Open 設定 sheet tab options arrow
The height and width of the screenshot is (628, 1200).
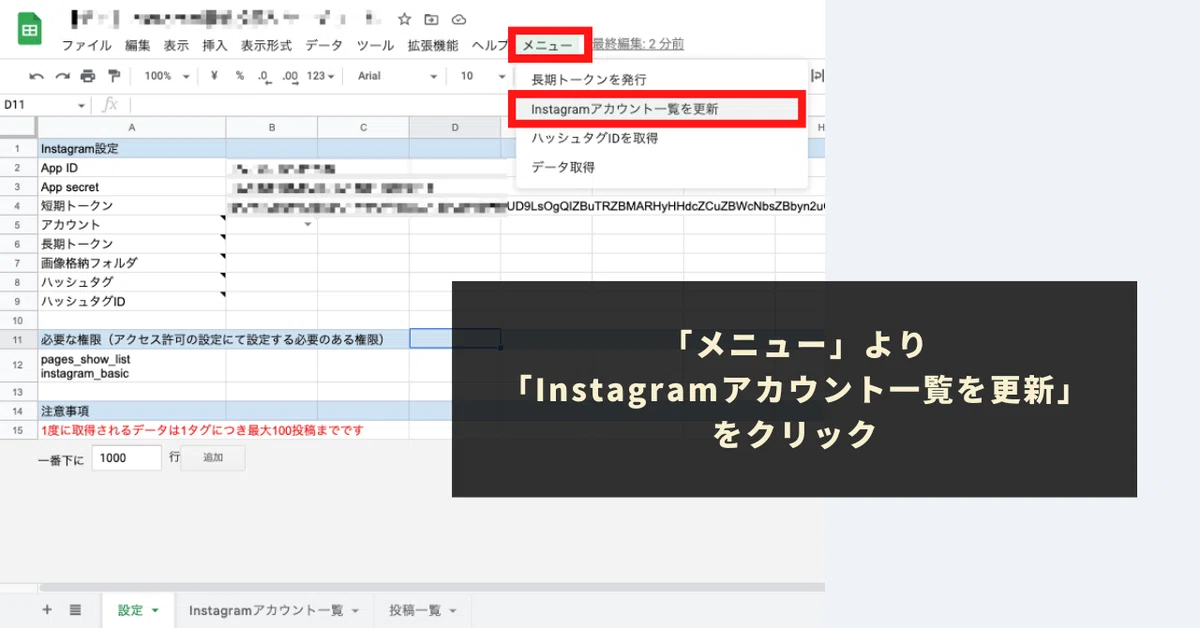(x=155, y=611)
